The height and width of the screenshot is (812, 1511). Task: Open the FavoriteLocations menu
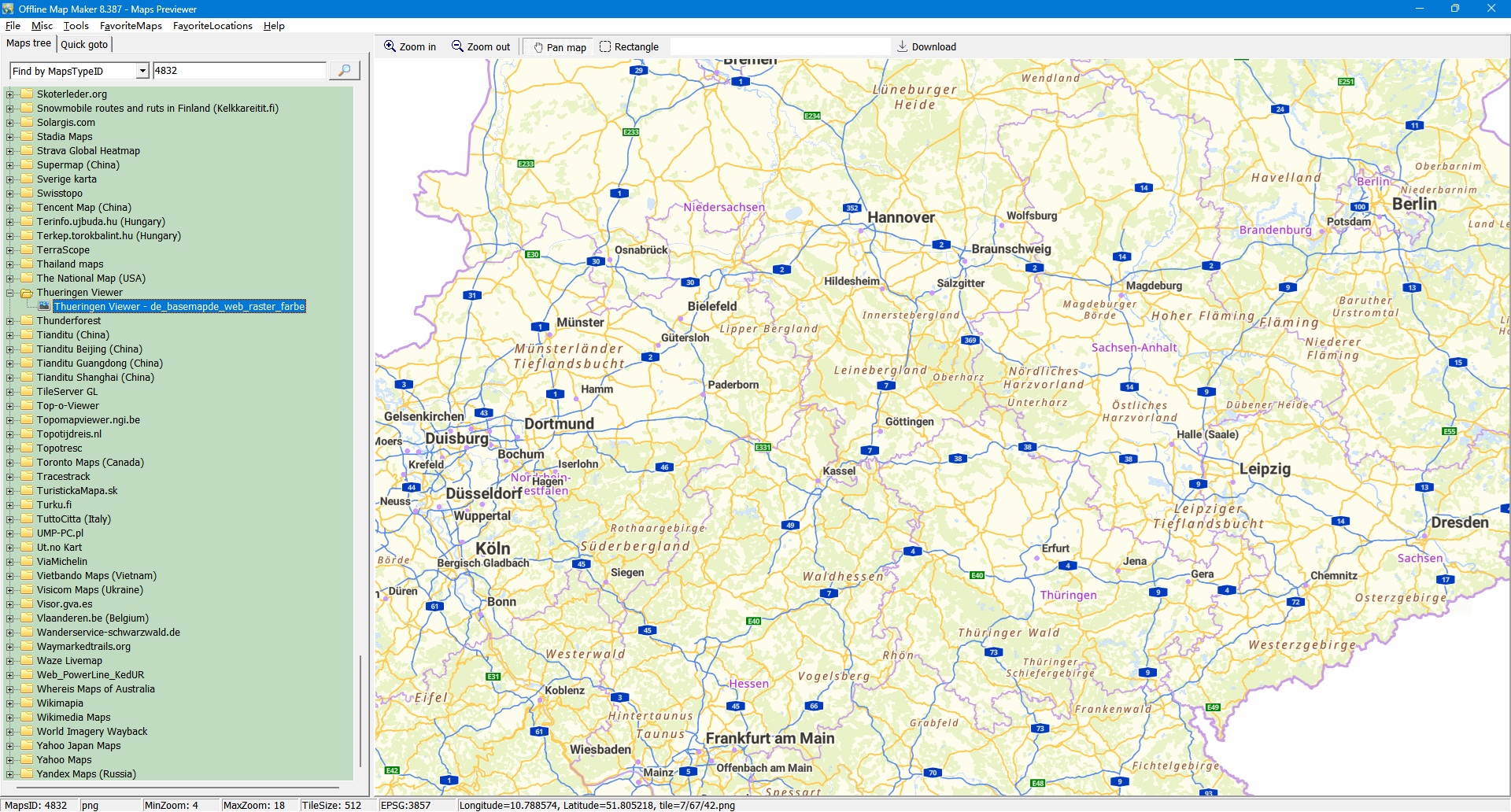click(212, 26)
